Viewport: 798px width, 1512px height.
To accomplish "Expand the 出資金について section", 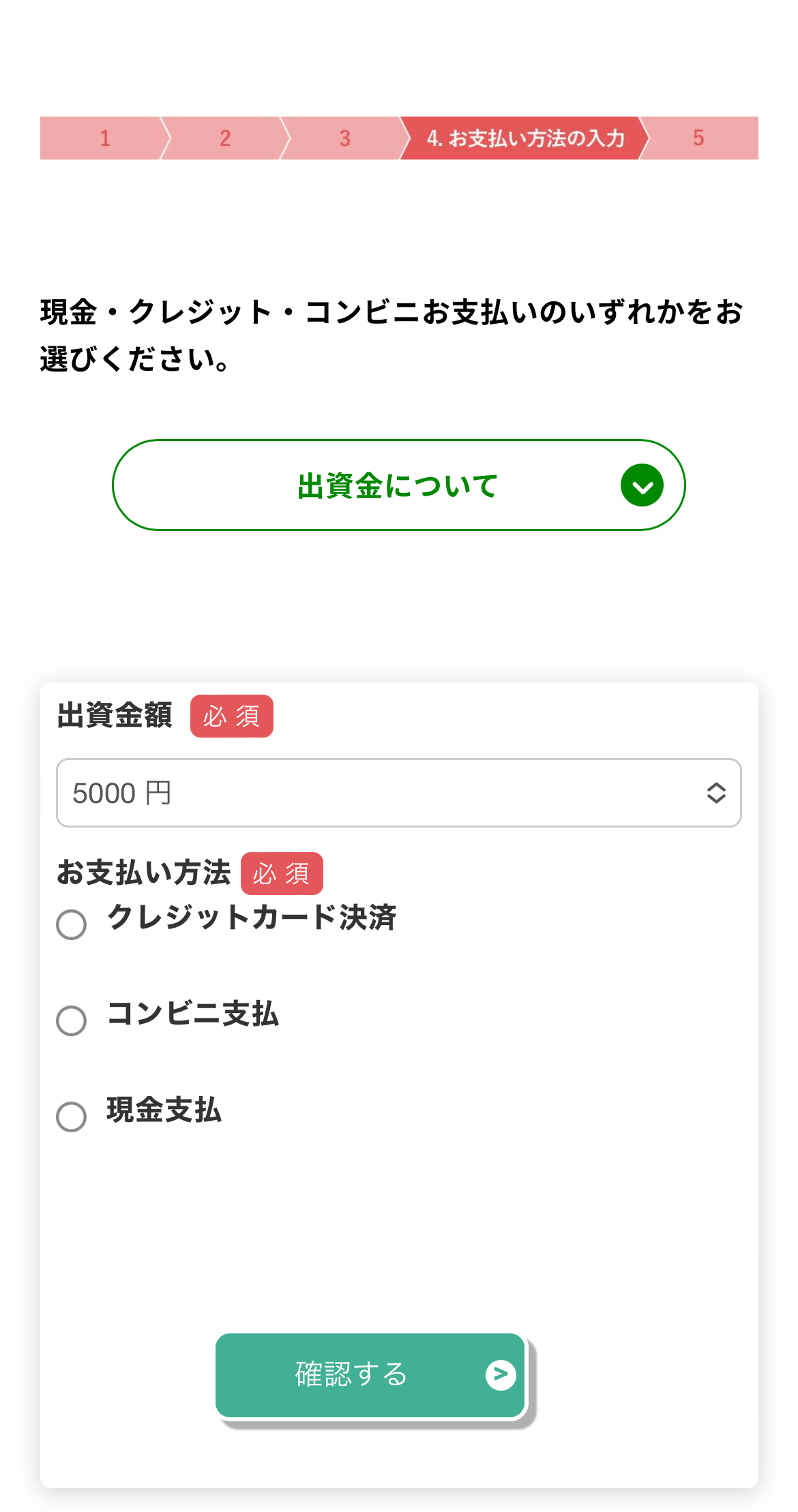I will 398,485.
